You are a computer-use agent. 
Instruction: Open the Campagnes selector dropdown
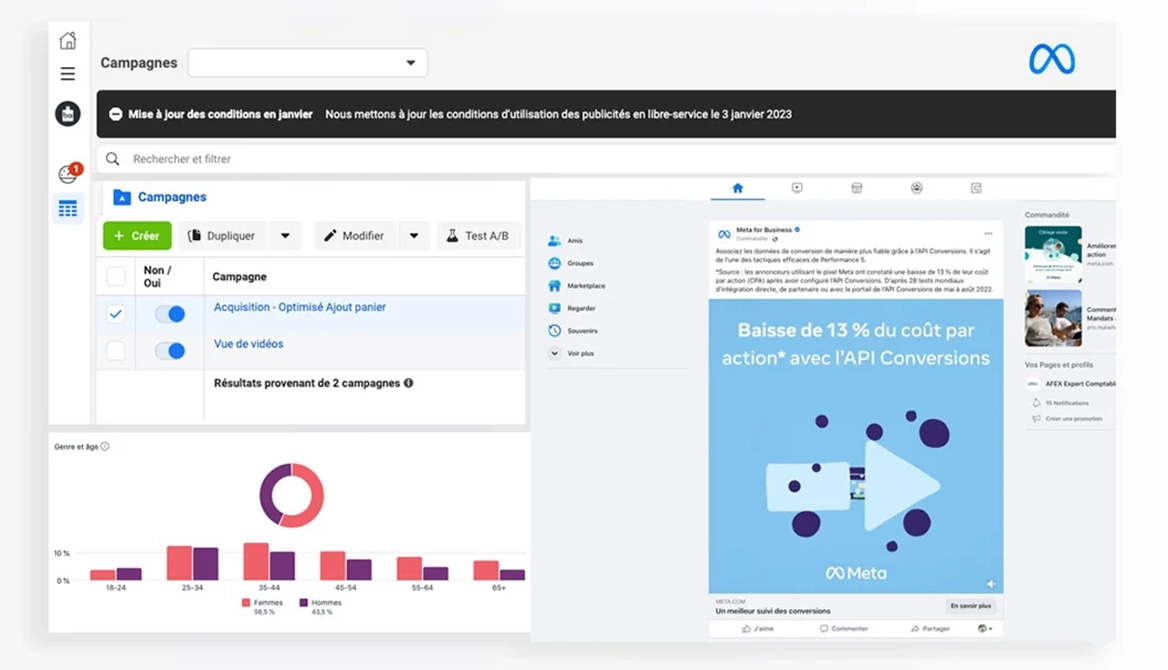308,63
